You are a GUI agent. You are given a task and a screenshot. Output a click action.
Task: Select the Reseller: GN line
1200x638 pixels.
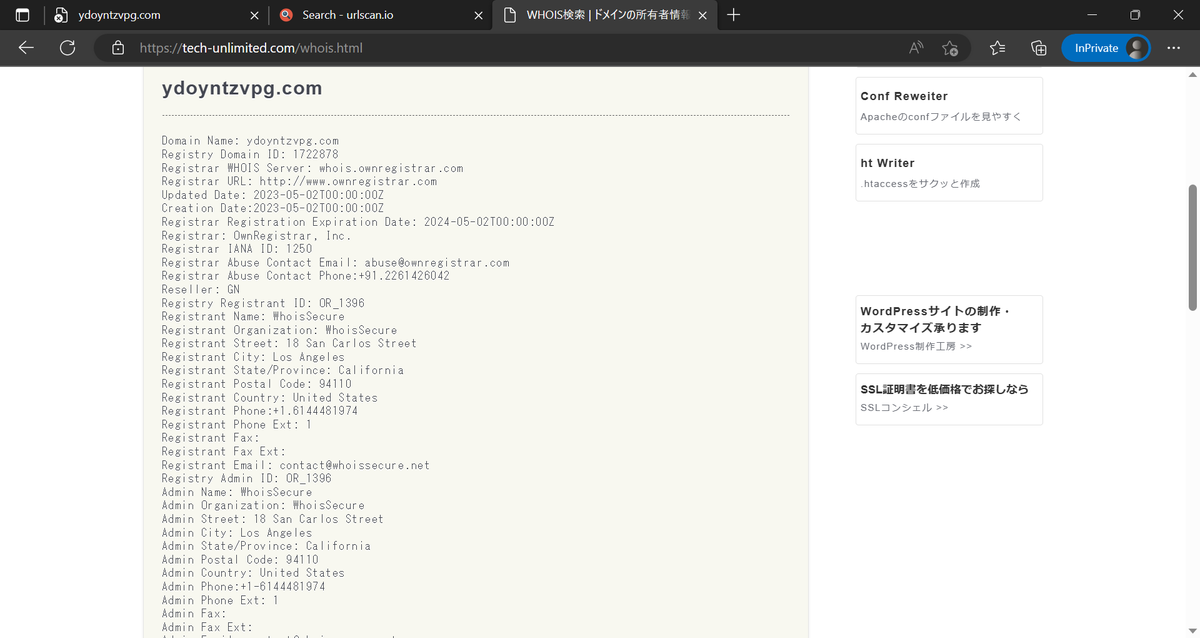click(201, 290)
